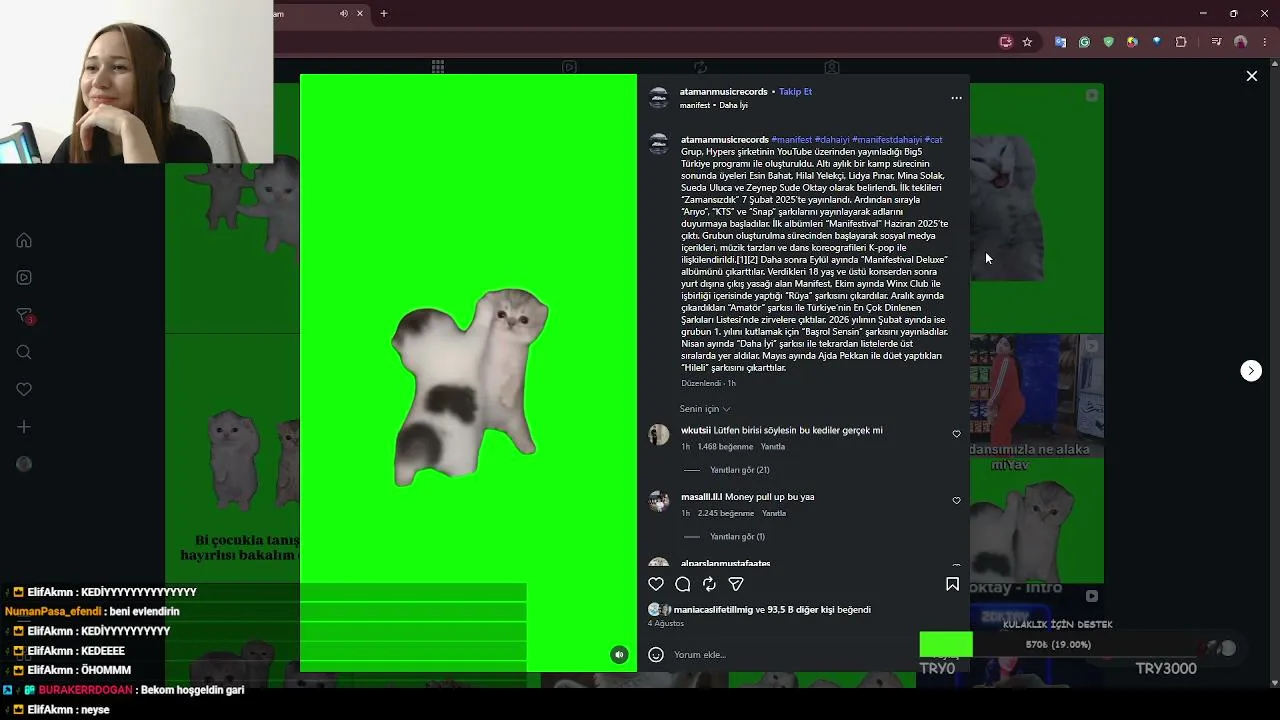Open the colorful circle extension icon
Viewport: 1280px width, 720px height.
tap(1132, 42)
